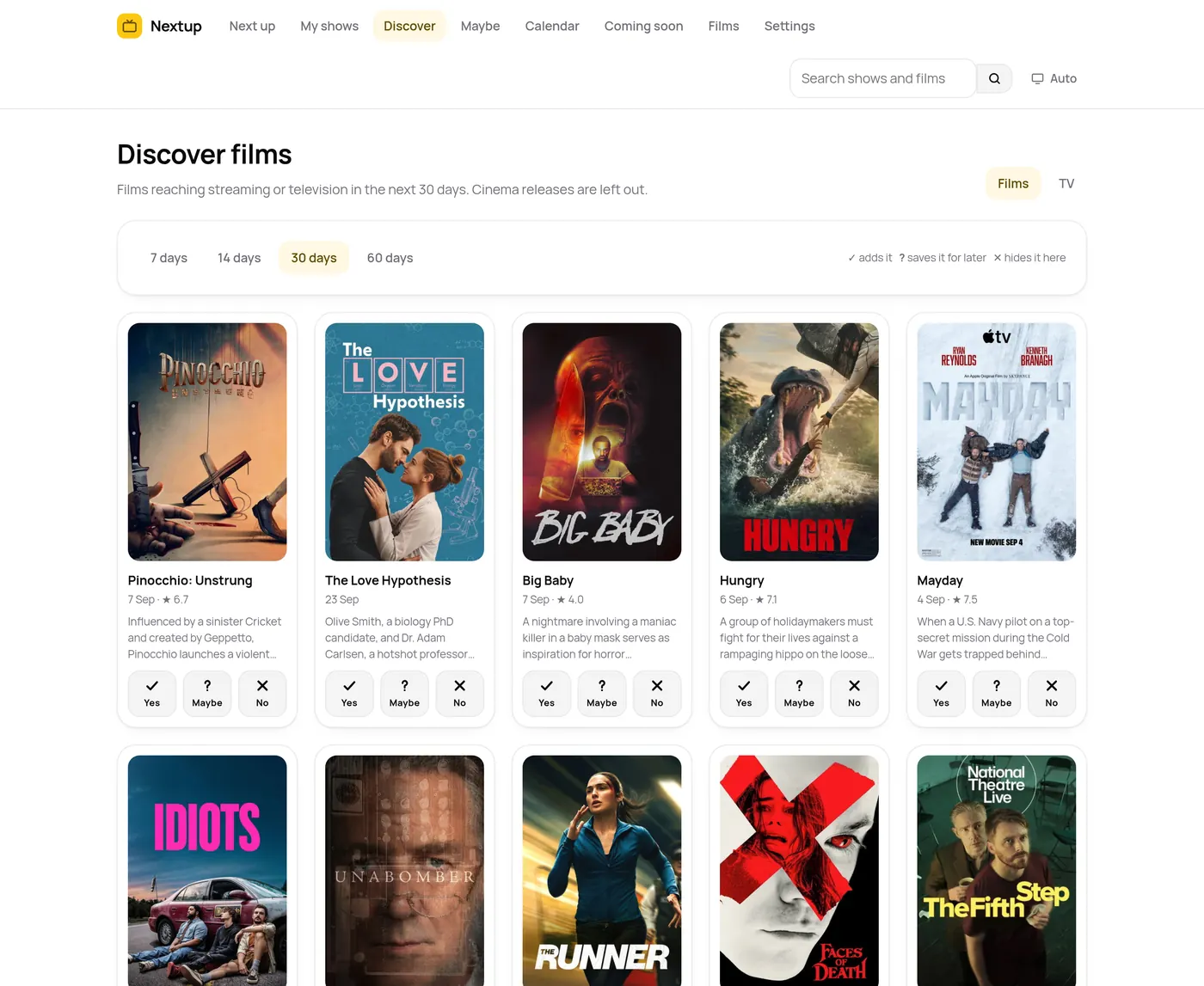Hide Big Baby with No
1204x986 pixels.
coord(657,694)
